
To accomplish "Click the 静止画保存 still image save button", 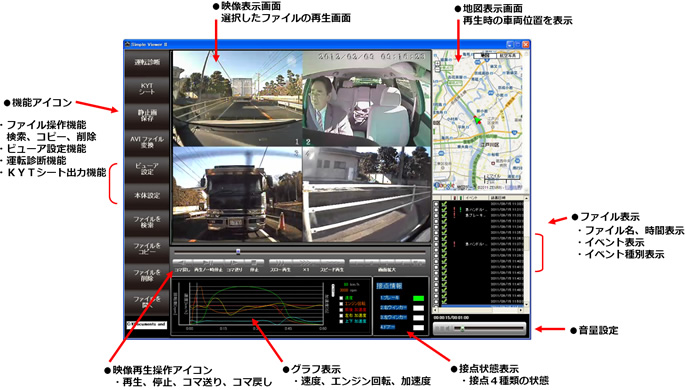I will point(147,115).
